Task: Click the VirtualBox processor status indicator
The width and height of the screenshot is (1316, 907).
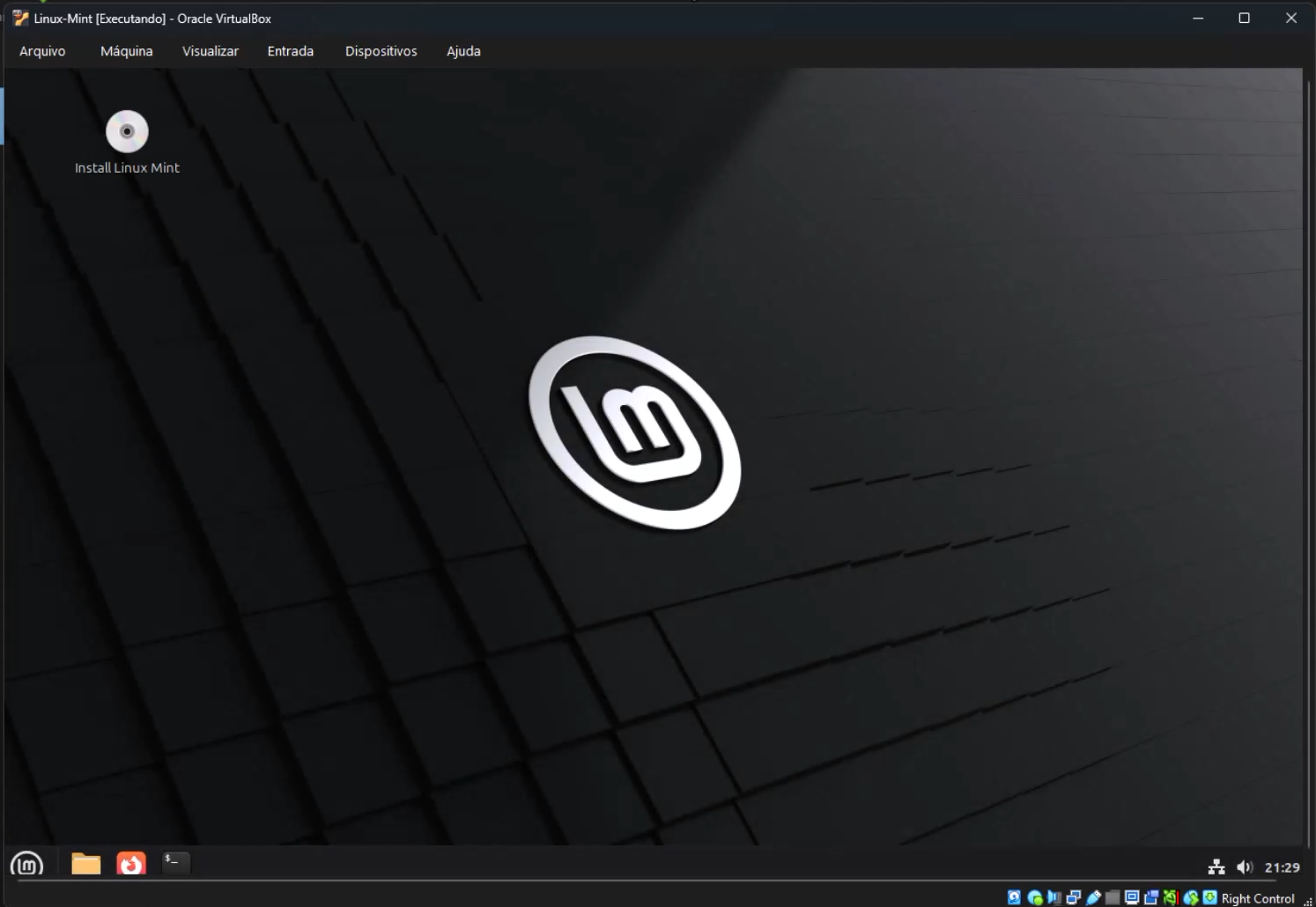Action: tap(1170, 898)
